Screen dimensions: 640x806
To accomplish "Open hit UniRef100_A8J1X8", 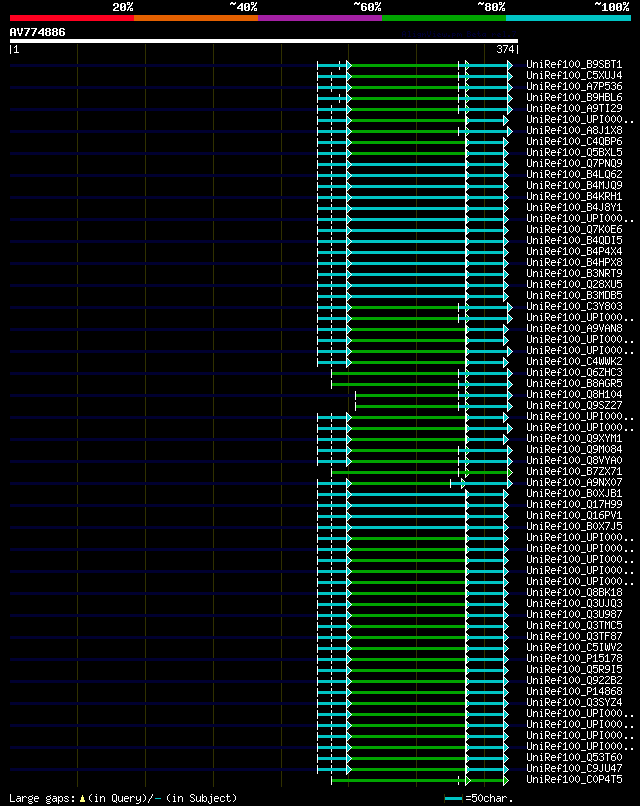I will (x=574, y=131).
